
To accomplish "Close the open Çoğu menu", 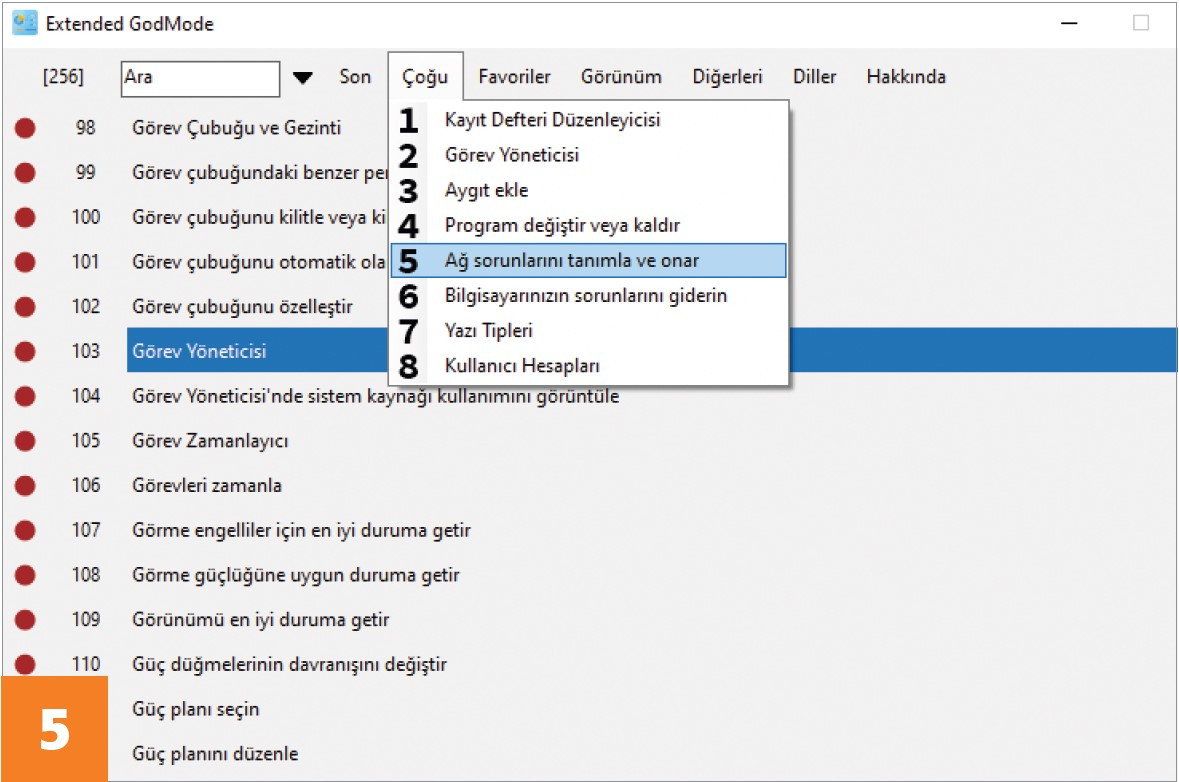I will [426, 77].
